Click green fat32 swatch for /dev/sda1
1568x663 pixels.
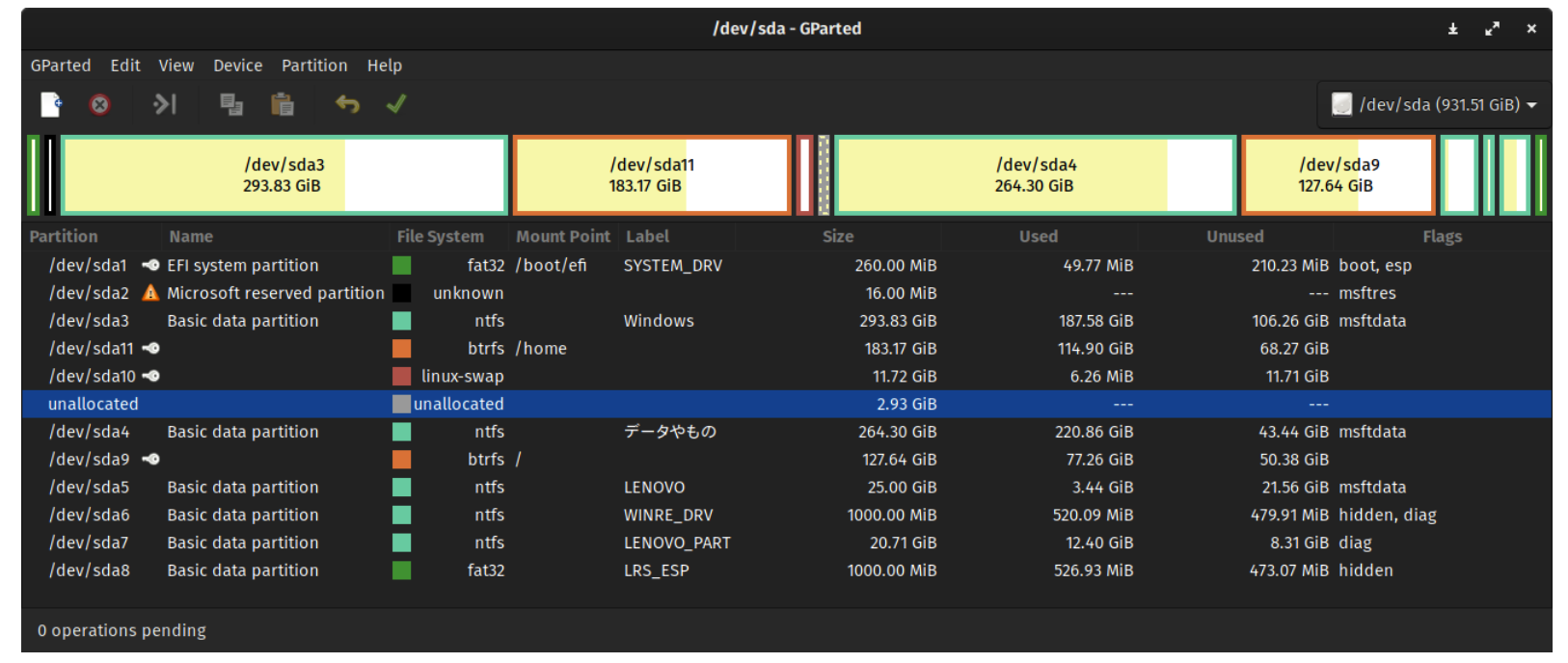tap(402, 265)
